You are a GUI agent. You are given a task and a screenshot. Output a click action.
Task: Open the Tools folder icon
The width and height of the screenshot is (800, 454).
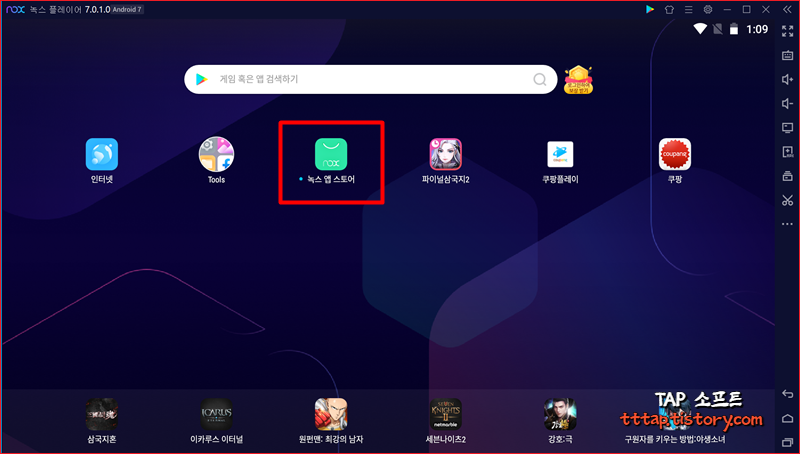[216, 154]
